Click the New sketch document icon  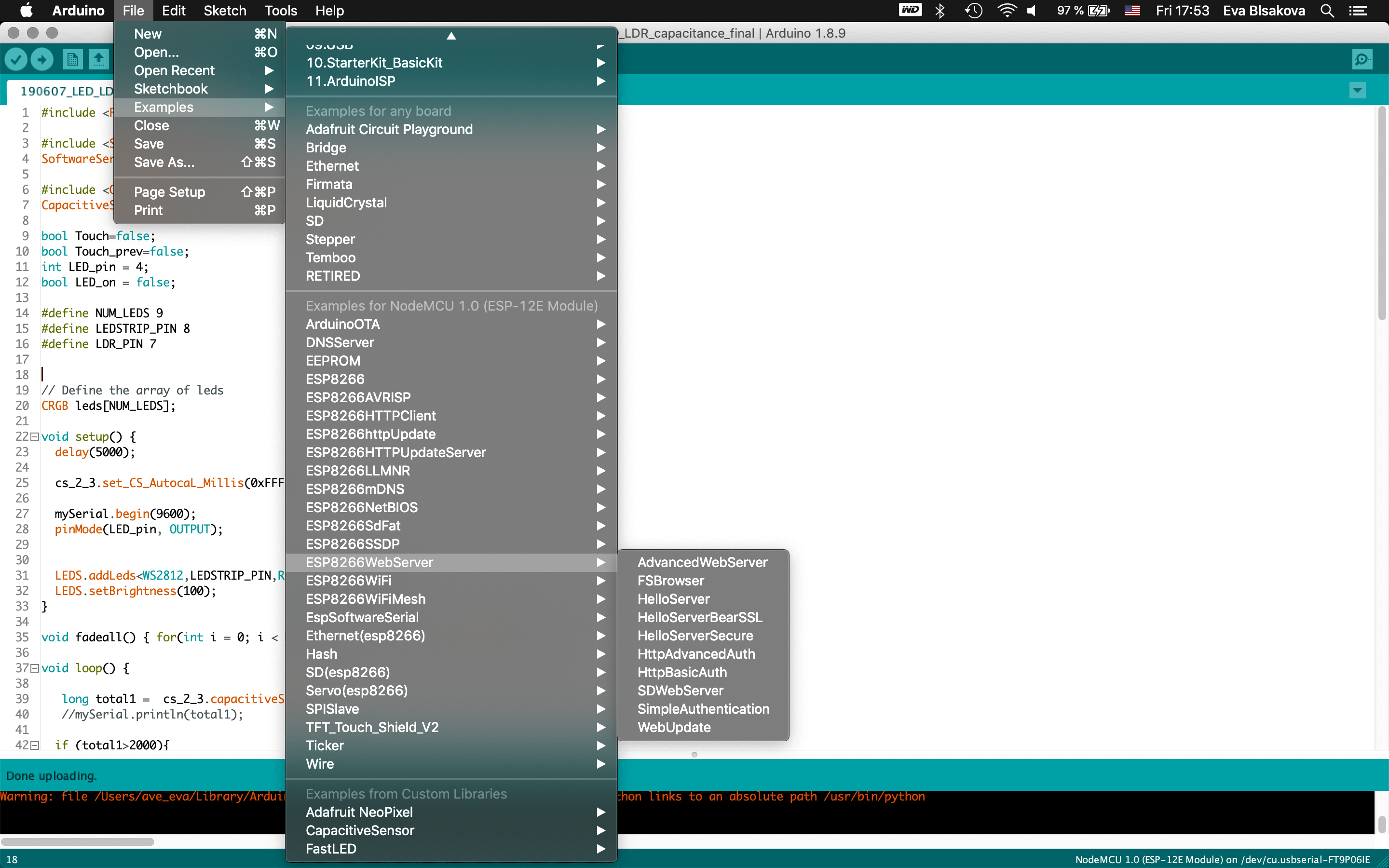click(72, 59)
